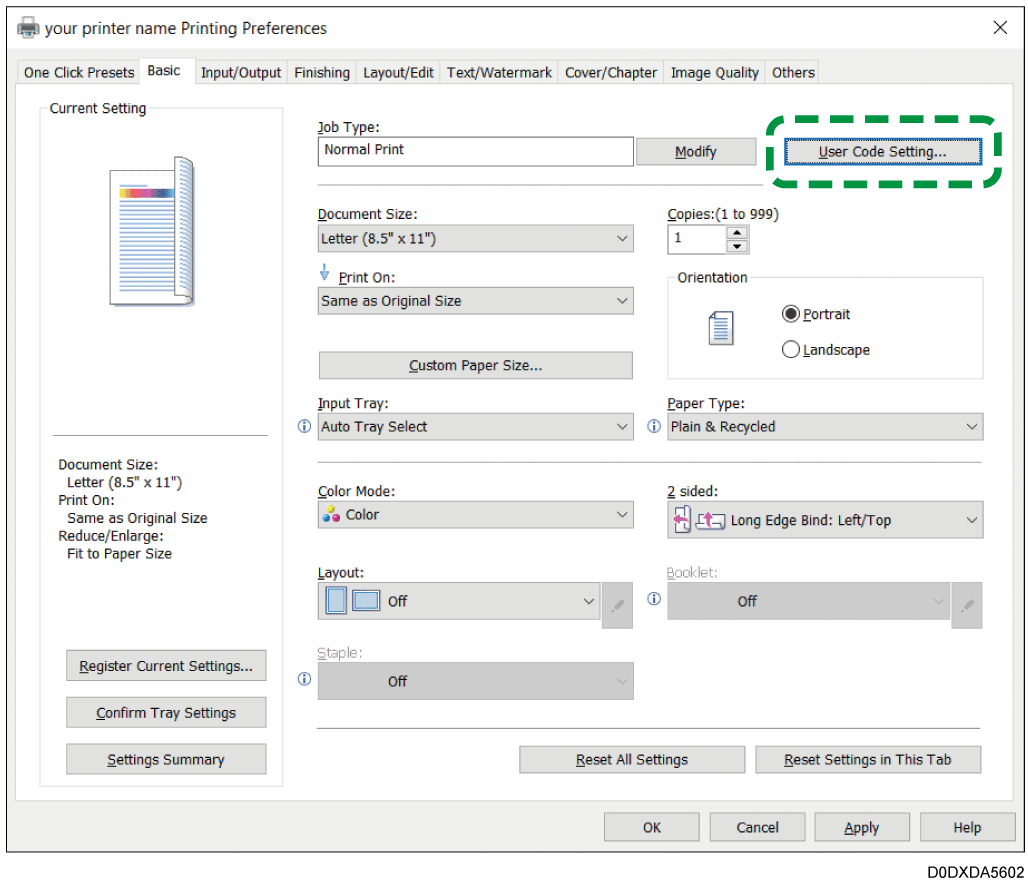Select Landscape orientation
1028x885 pixels.
tap(791, 350)
